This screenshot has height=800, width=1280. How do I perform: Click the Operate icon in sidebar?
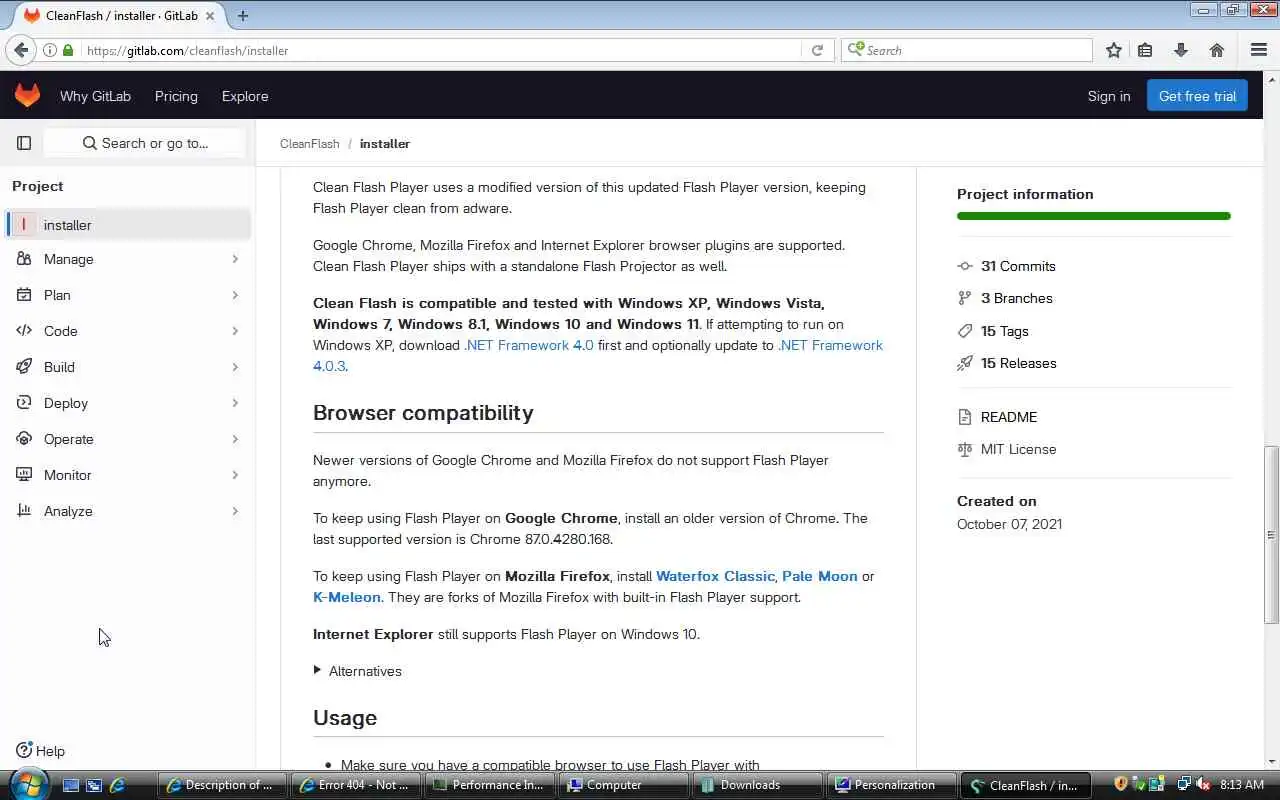[x=24, y=439]
